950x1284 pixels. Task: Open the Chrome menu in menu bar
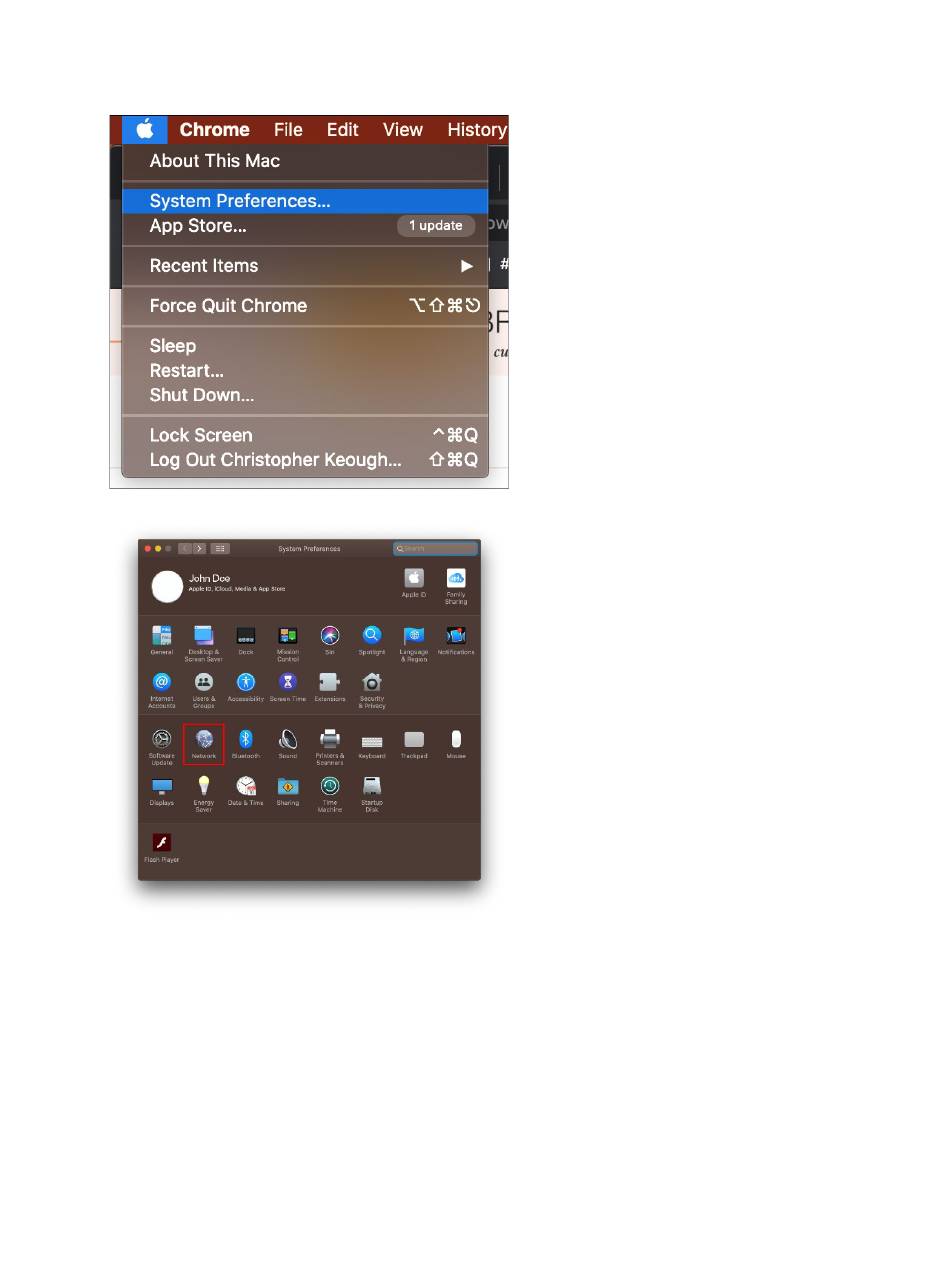coord(214,129)
